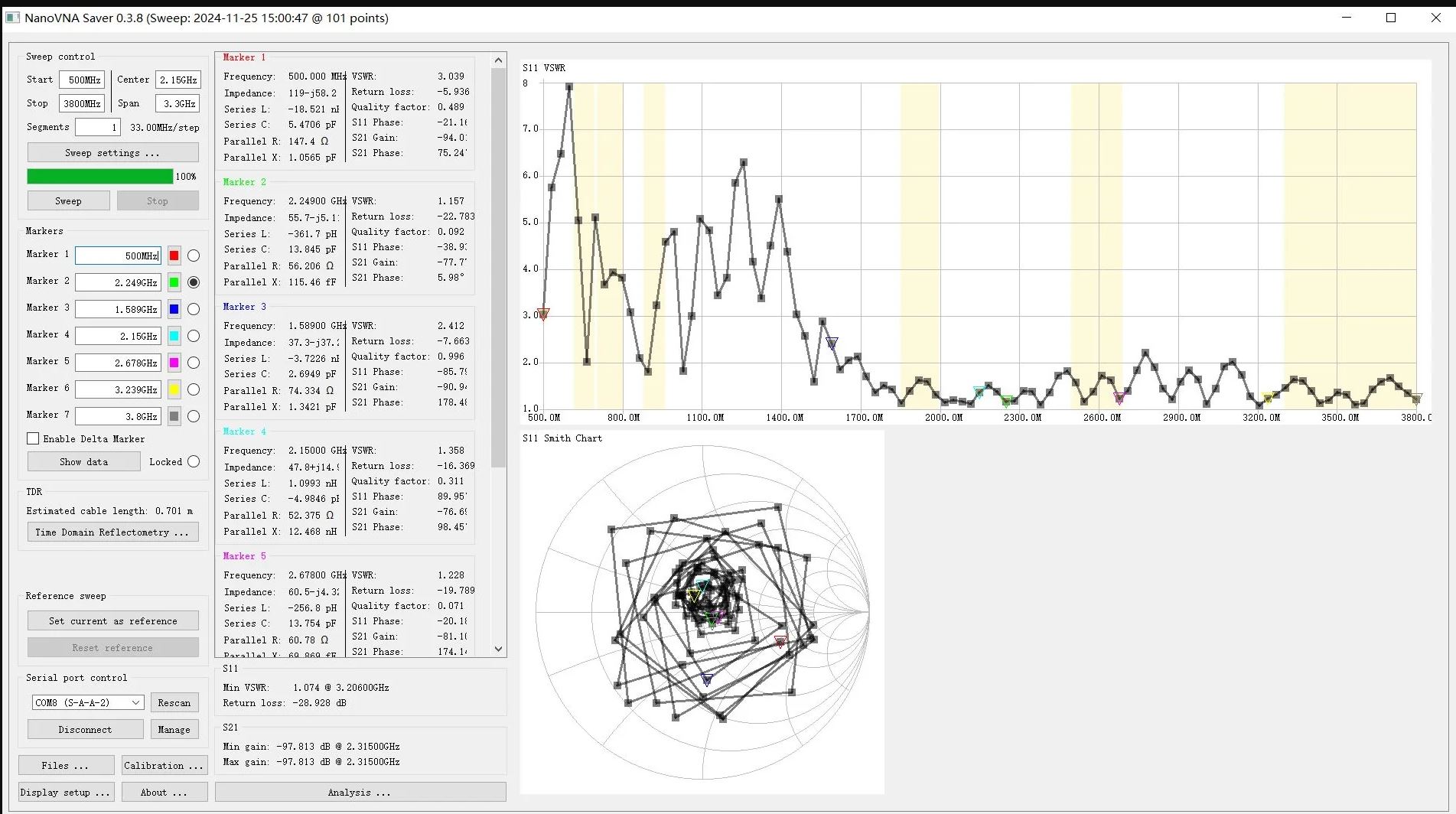Disconnect from the serial device
The width and height of the screenshot is (1456, 814).
85,730
